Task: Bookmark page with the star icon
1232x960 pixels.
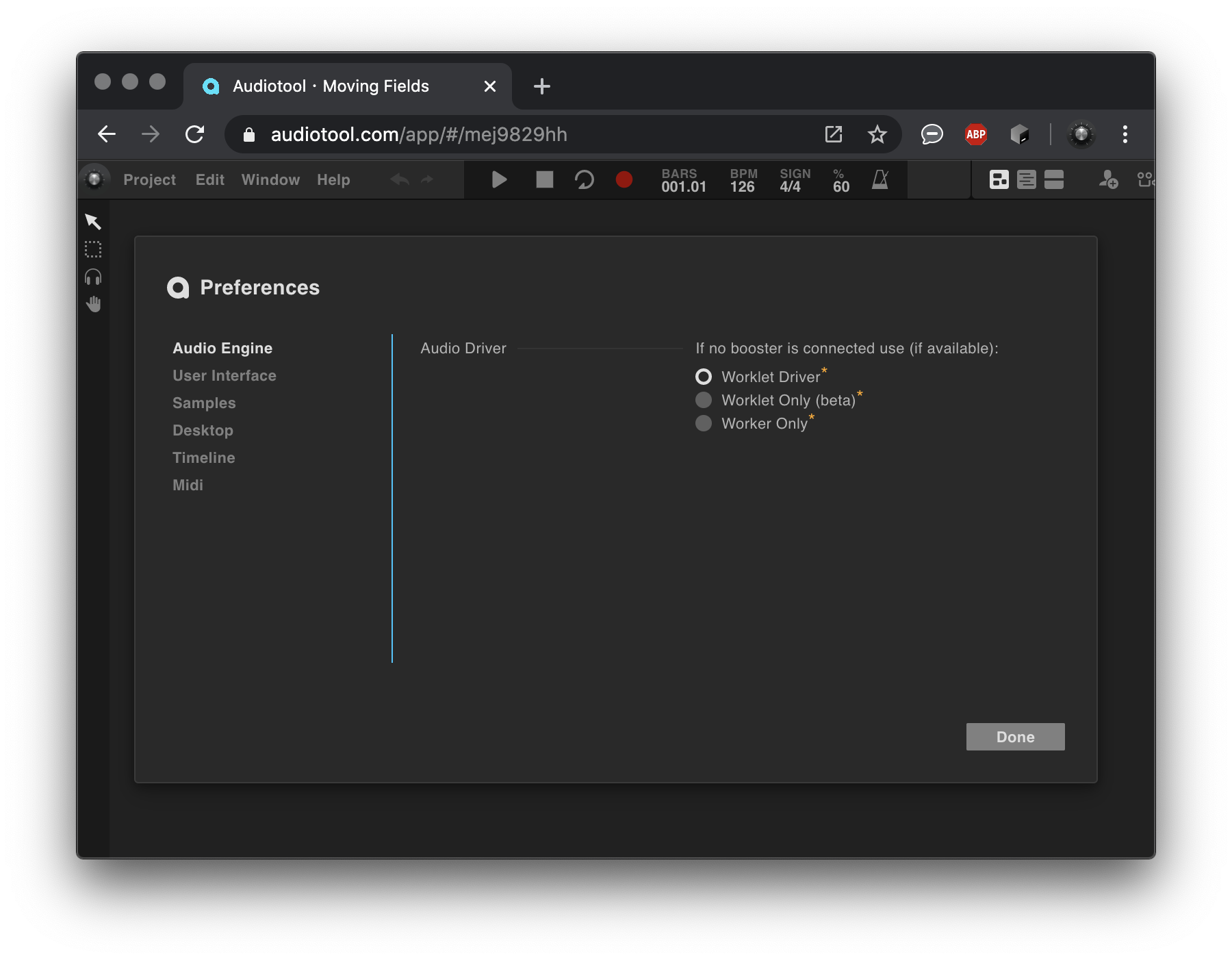Action: coord(877,134)
